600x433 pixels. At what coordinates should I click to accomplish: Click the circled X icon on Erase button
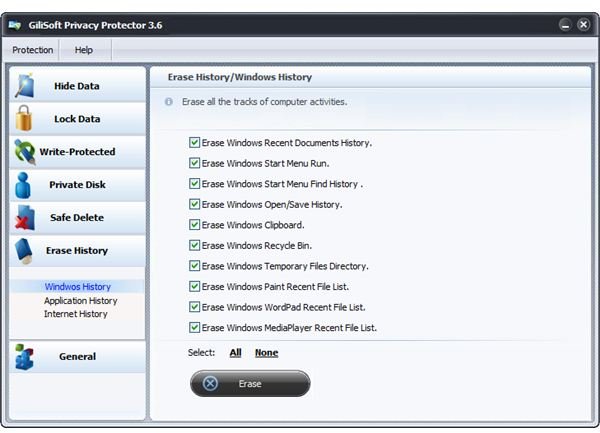pyautogui.click(x=210, y=383)
